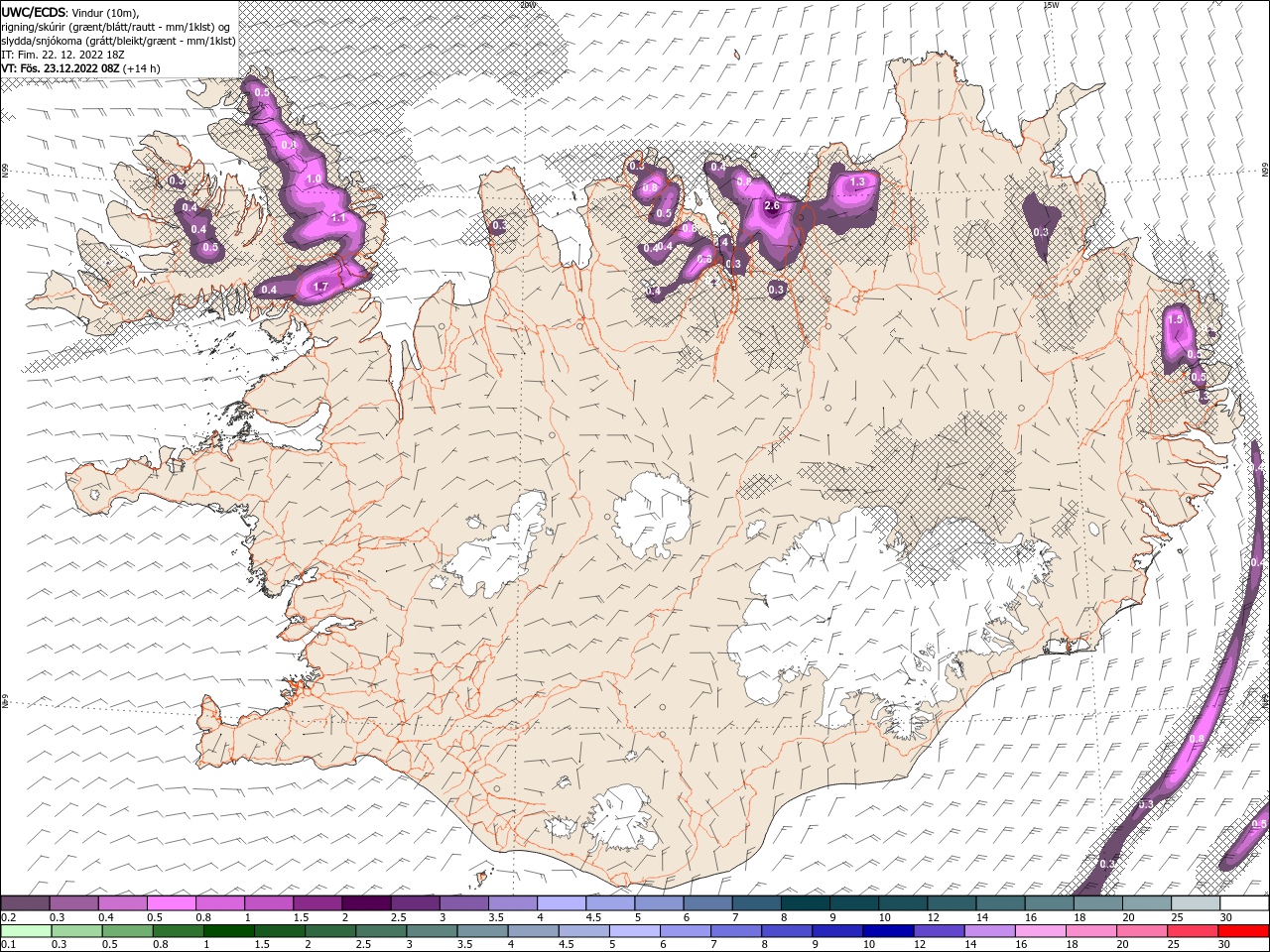Pick the darkest green swatch in lower legend
The width and height of the screenshot is (1270, 952).
(x=229, y=931)
